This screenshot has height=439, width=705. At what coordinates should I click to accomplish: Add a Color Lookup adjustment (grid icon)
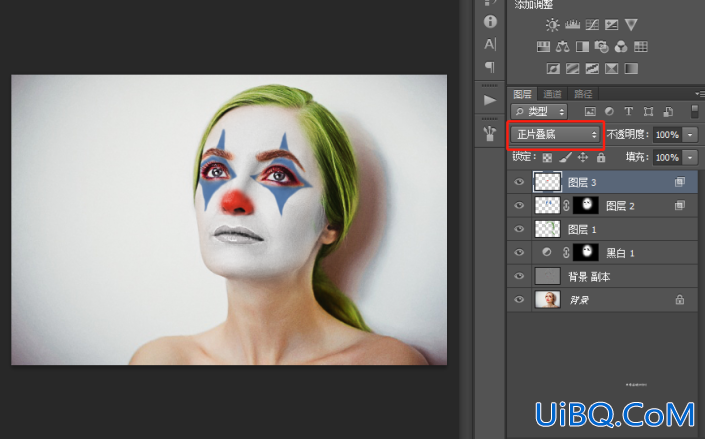(641, 47)
